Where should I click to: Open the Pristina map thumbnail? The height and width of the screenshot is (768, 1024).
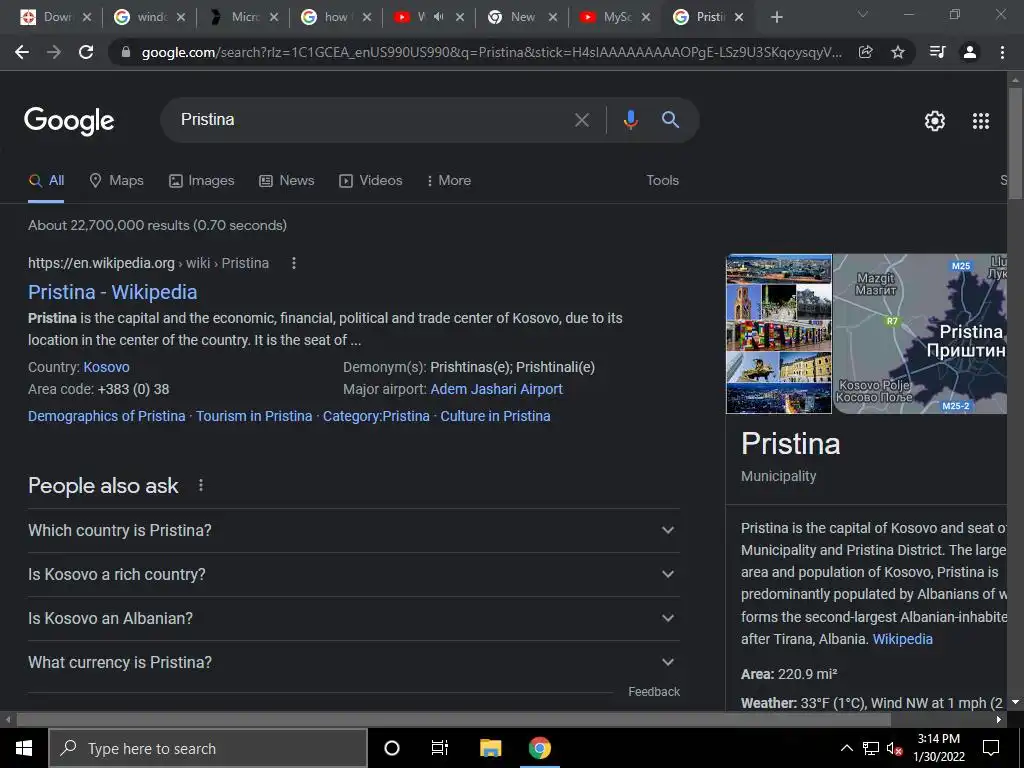click(920, 334)
